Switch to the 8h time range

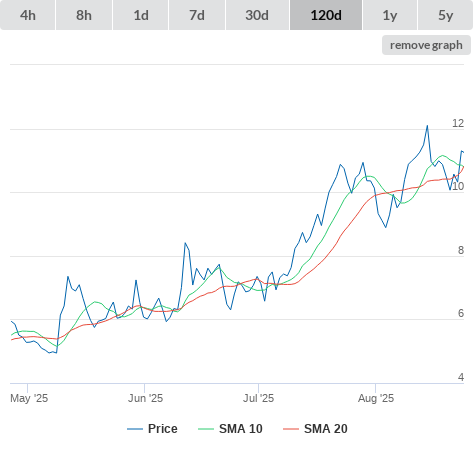click(84, 15)
